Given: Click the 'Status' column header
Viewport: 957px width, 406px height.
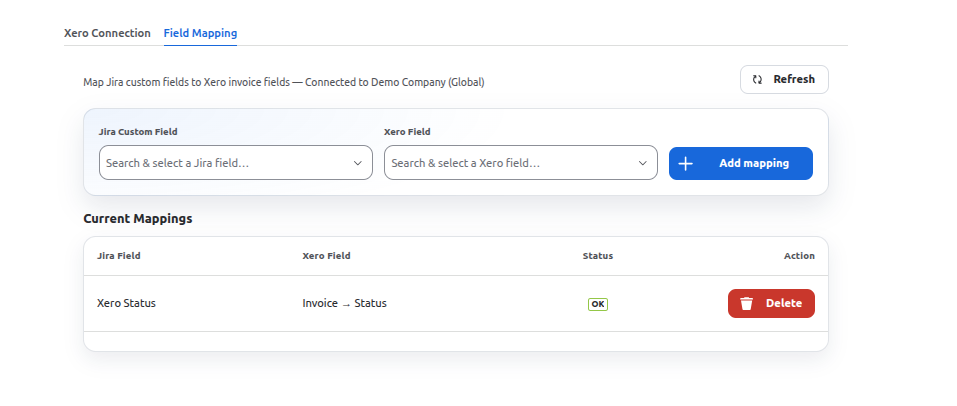Looking at the screenshot, I should pos(598,256).
